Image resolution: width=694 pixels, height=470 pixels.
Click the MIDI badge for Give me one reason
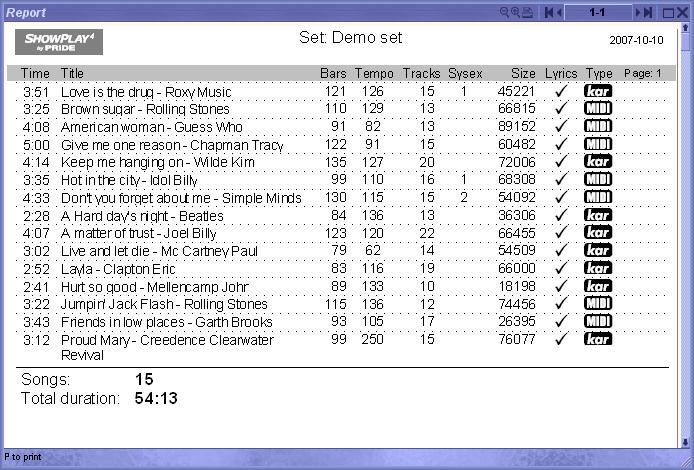[x=598, y=144]
